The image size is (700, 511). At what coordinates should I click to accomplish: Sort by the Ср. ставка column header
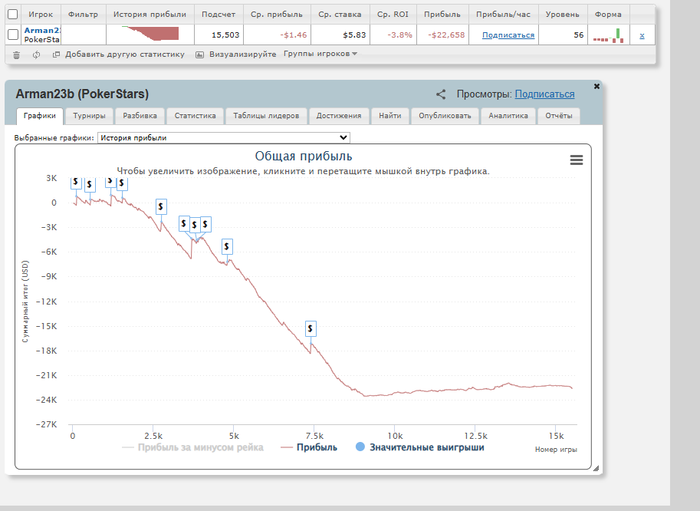tap(340, 14)
